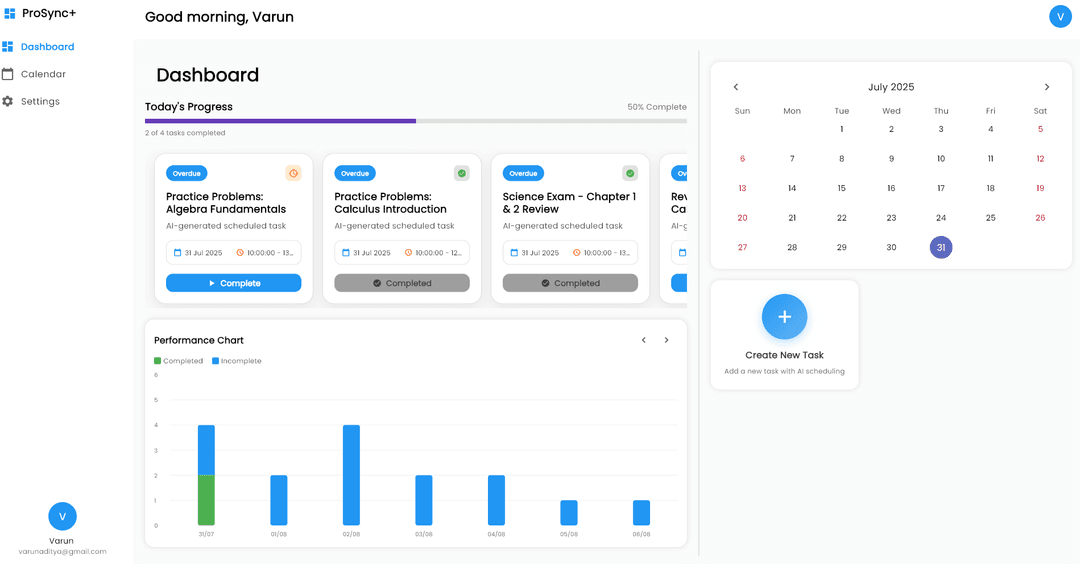Screen dimensions: 1080x564
Task: Select July 31 in the calendar
Action: (x=941, y=247)
